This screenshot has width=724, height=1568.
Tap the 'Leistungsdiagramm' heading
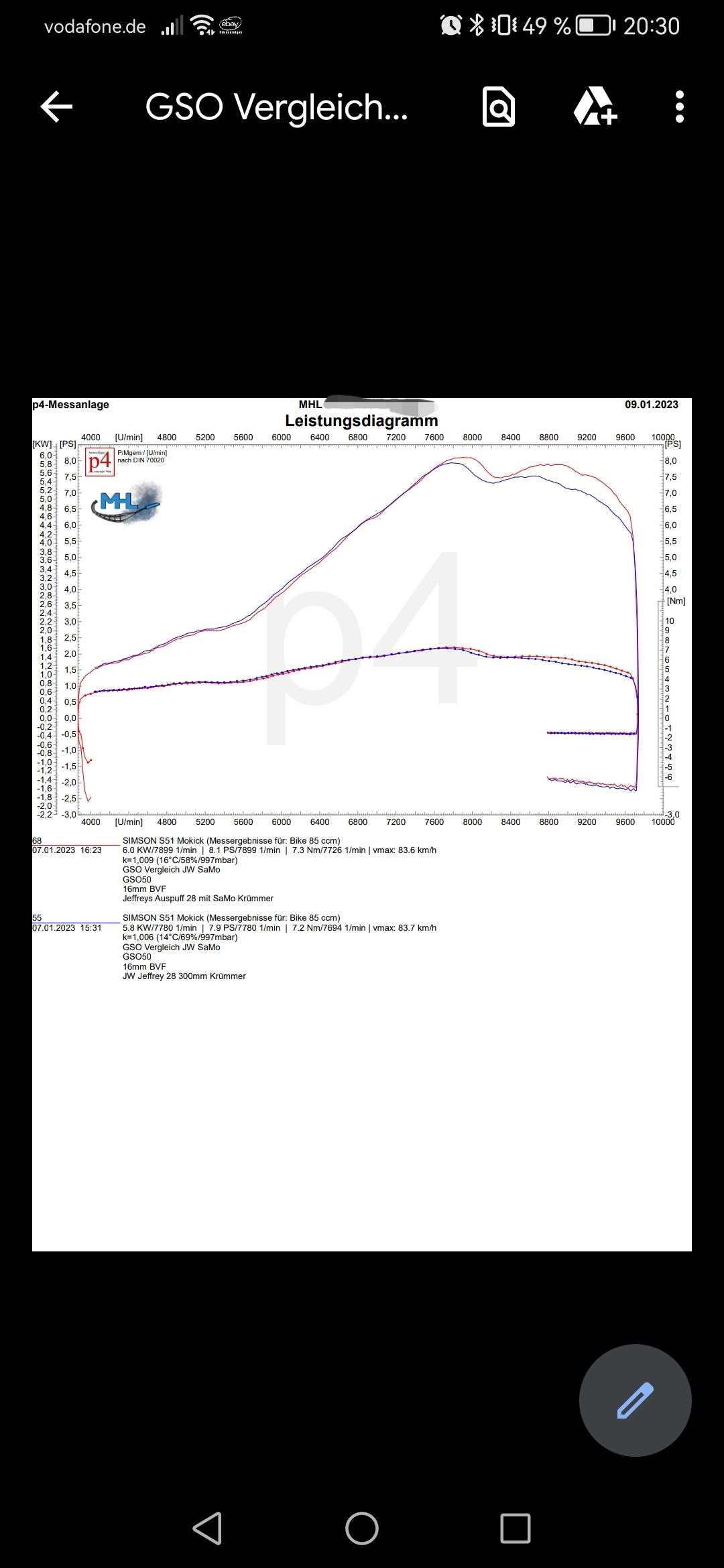pyautogui.click(x=361, y=421)
